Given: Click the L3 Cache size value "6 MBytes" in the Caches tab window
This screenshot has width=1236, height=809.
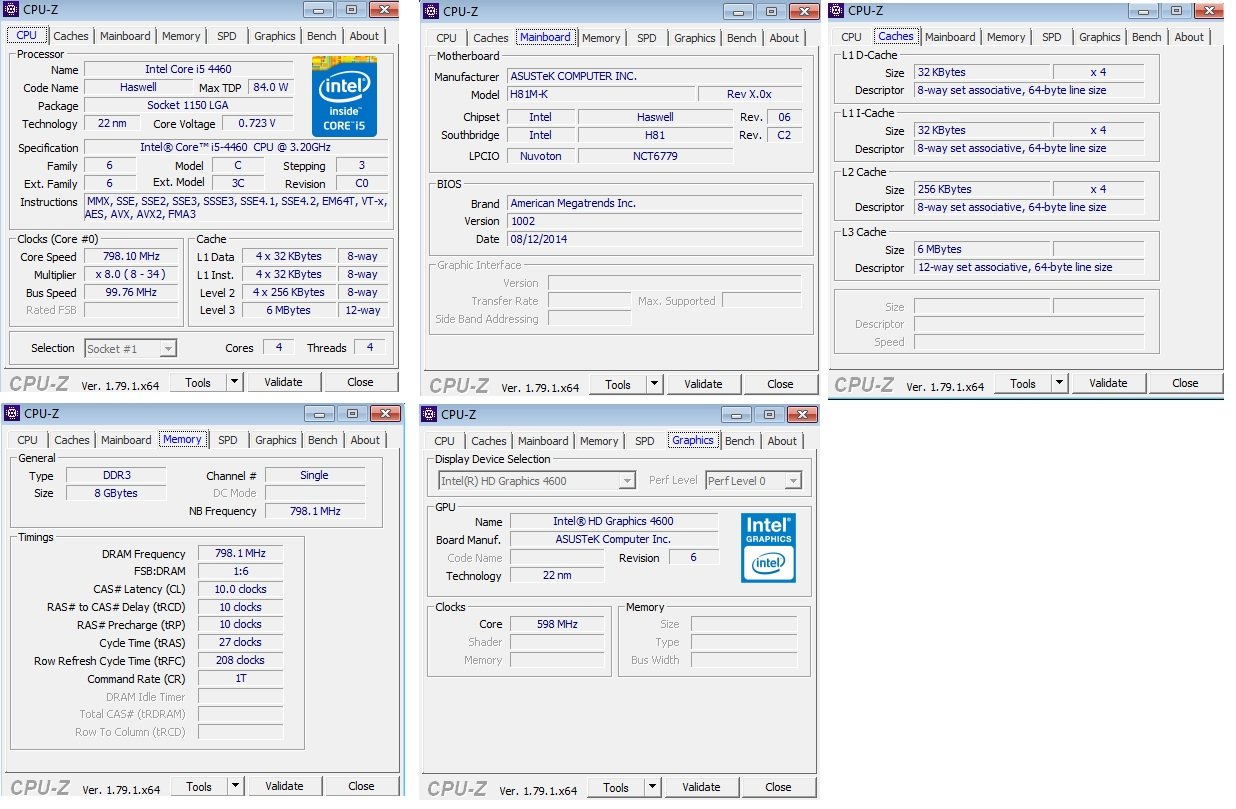Looking at the screenshot, I should point(982,249).
